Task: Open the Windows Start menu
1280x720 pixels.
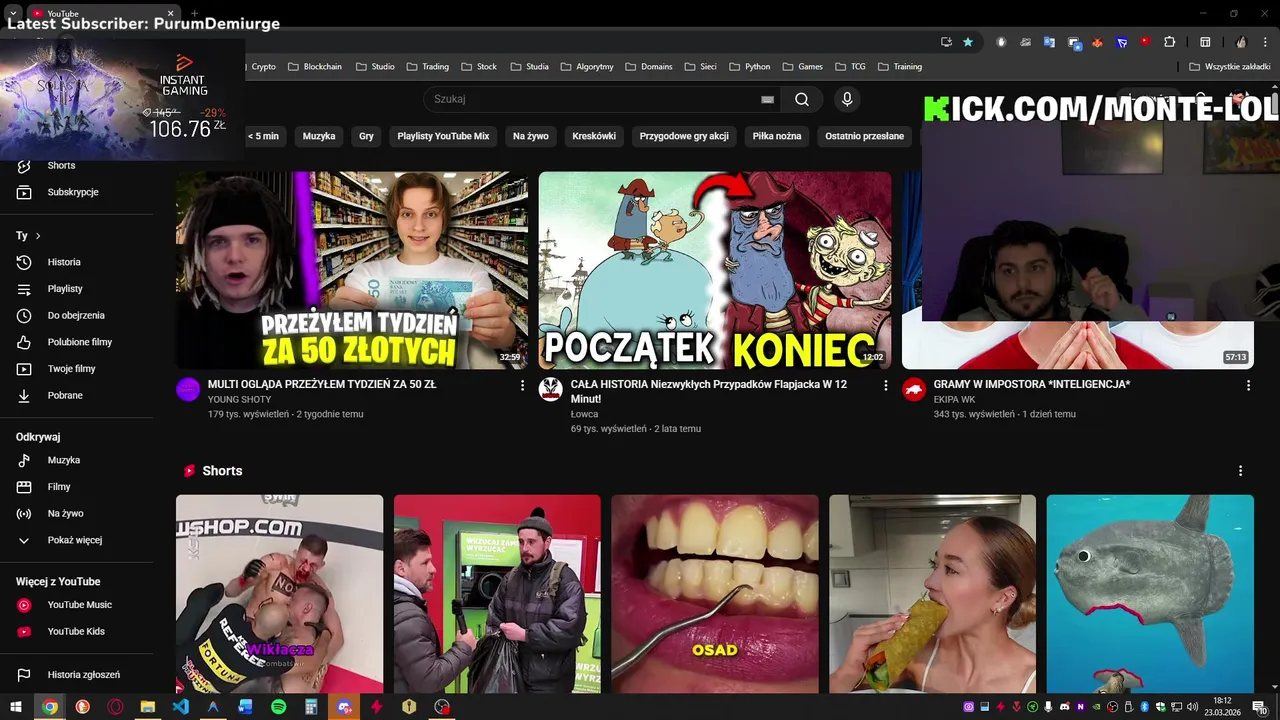Action: tap(16, 707)
